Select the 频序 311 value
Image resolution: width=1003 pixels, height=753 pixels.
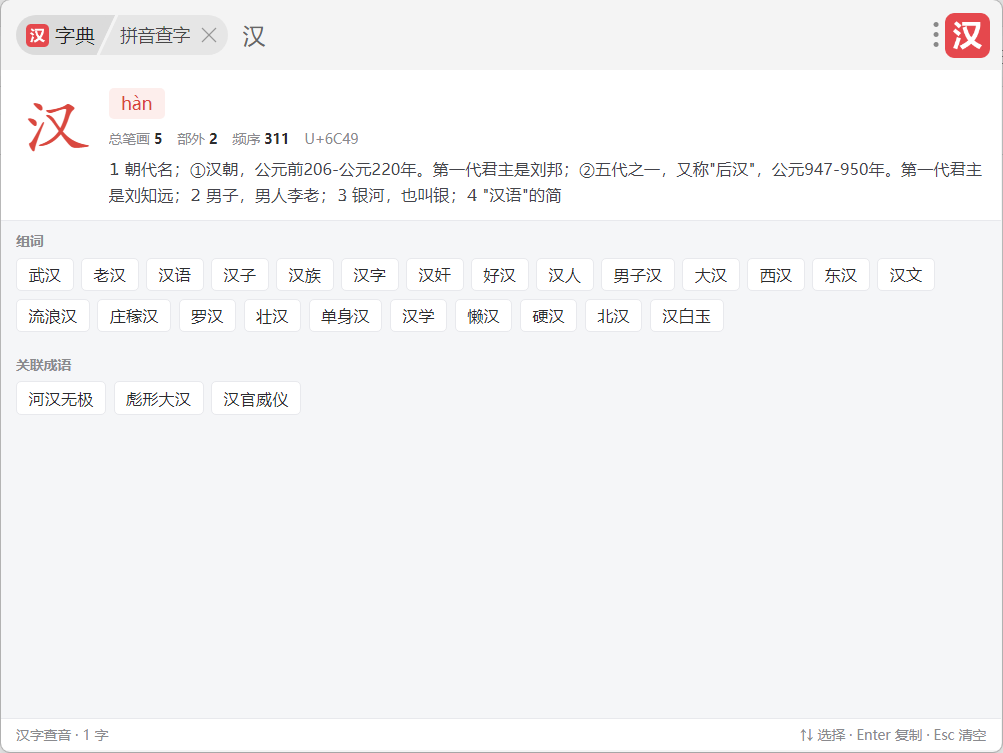click(x=260, y=139)
